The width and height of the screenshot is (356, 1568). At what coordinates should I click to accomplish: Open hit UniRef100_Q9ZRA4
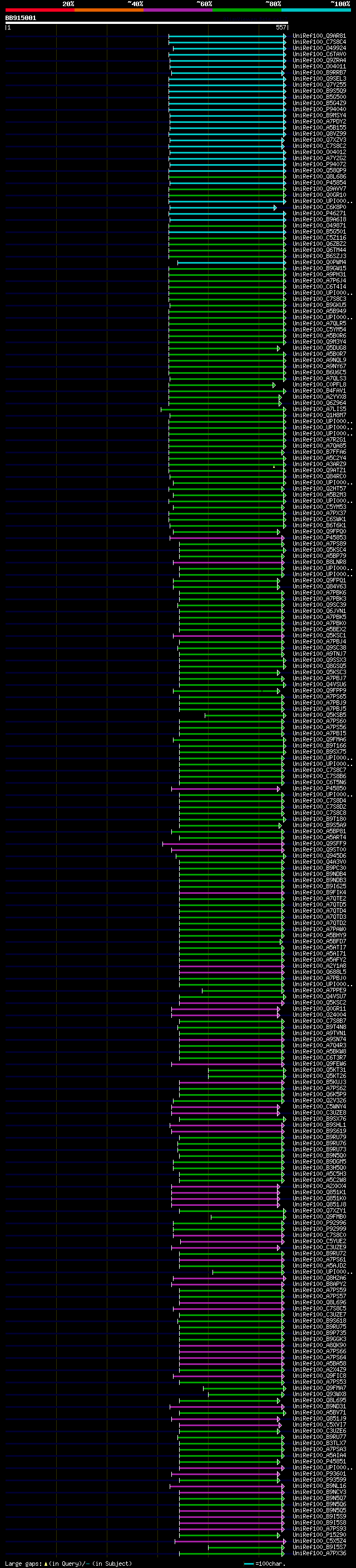pos(319,60)
